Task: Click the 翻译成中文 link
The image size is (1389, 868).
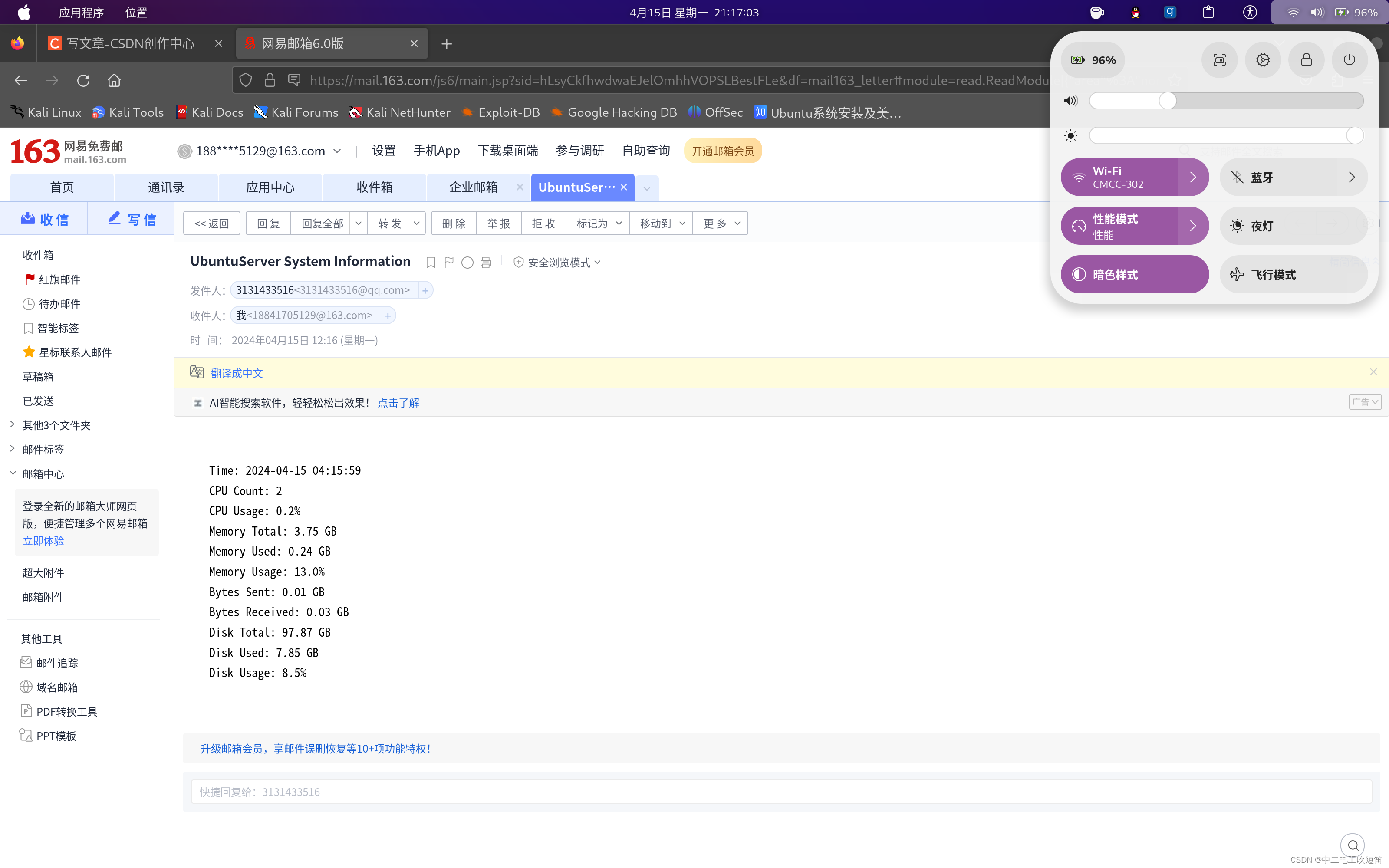Action: (x=237, y=373)
